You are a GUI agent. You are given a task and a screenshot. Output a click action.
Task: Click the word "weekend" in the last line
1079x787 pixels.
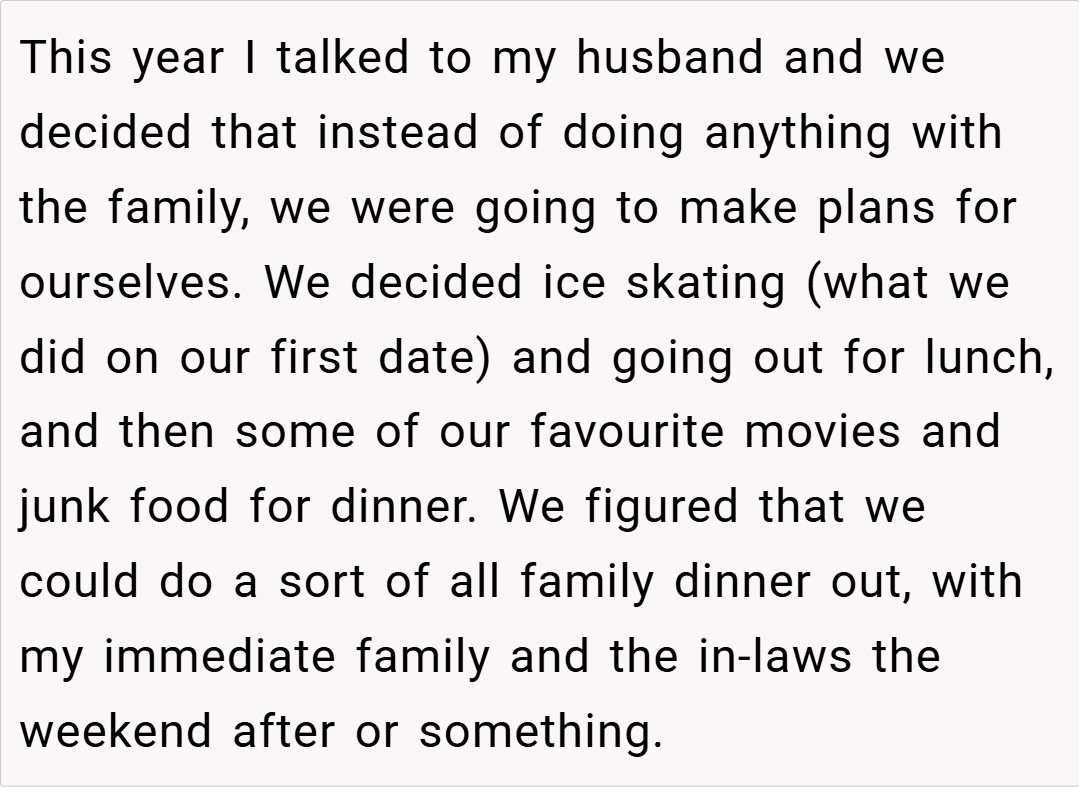coord(115,732)
